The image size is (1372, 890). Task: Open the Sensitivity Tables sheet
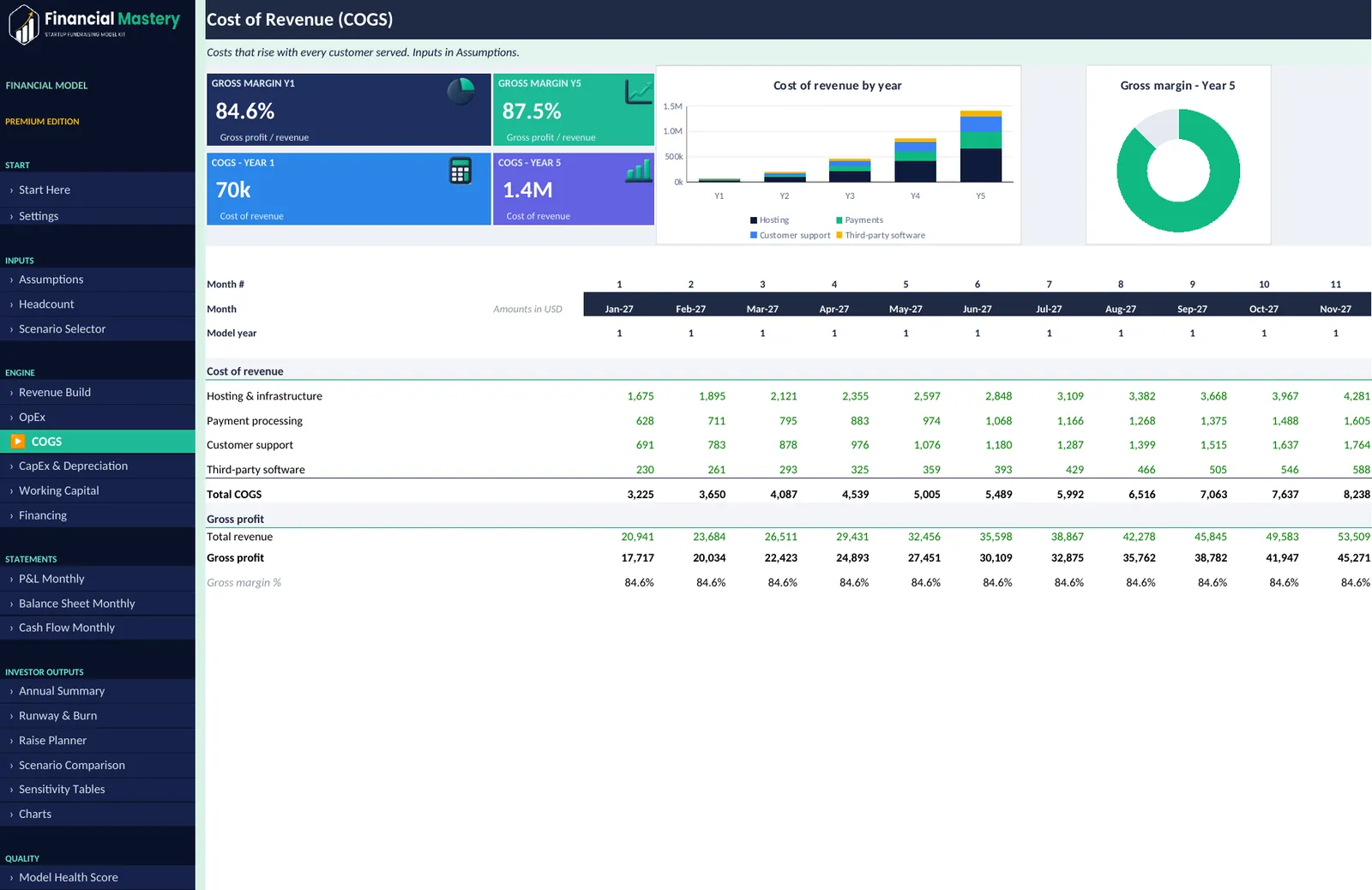pyautogui.click(x=98, y=790)
